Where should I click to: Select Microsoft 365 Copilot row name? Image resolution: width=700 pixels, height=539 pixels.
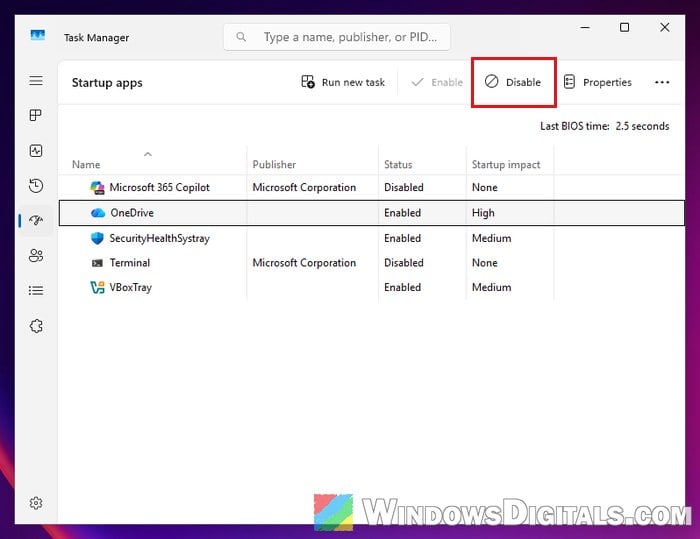tap(159, 188)
